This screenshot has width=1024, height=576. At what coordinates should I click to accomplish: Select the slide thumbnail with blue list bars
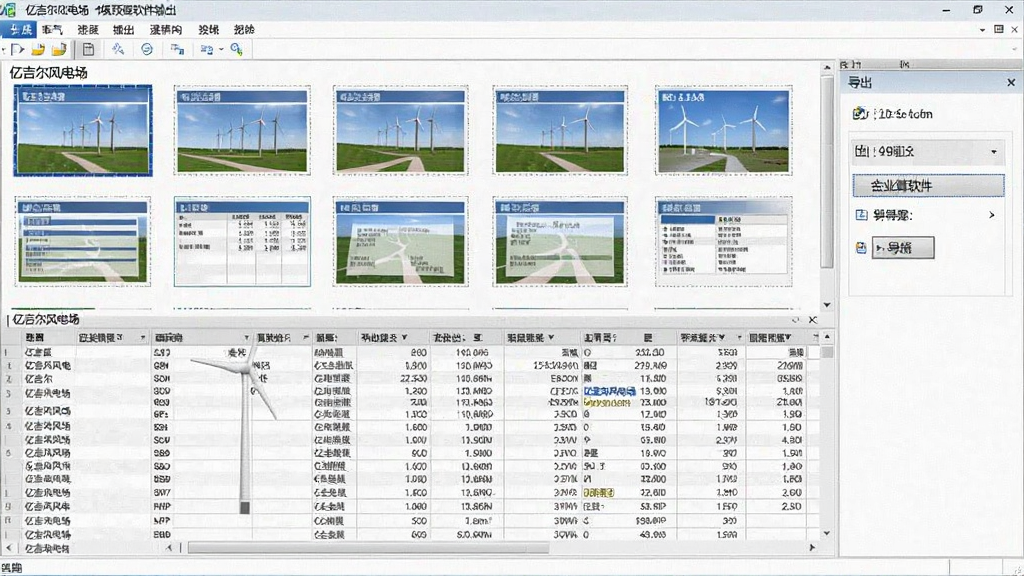[x=83, y=241]
